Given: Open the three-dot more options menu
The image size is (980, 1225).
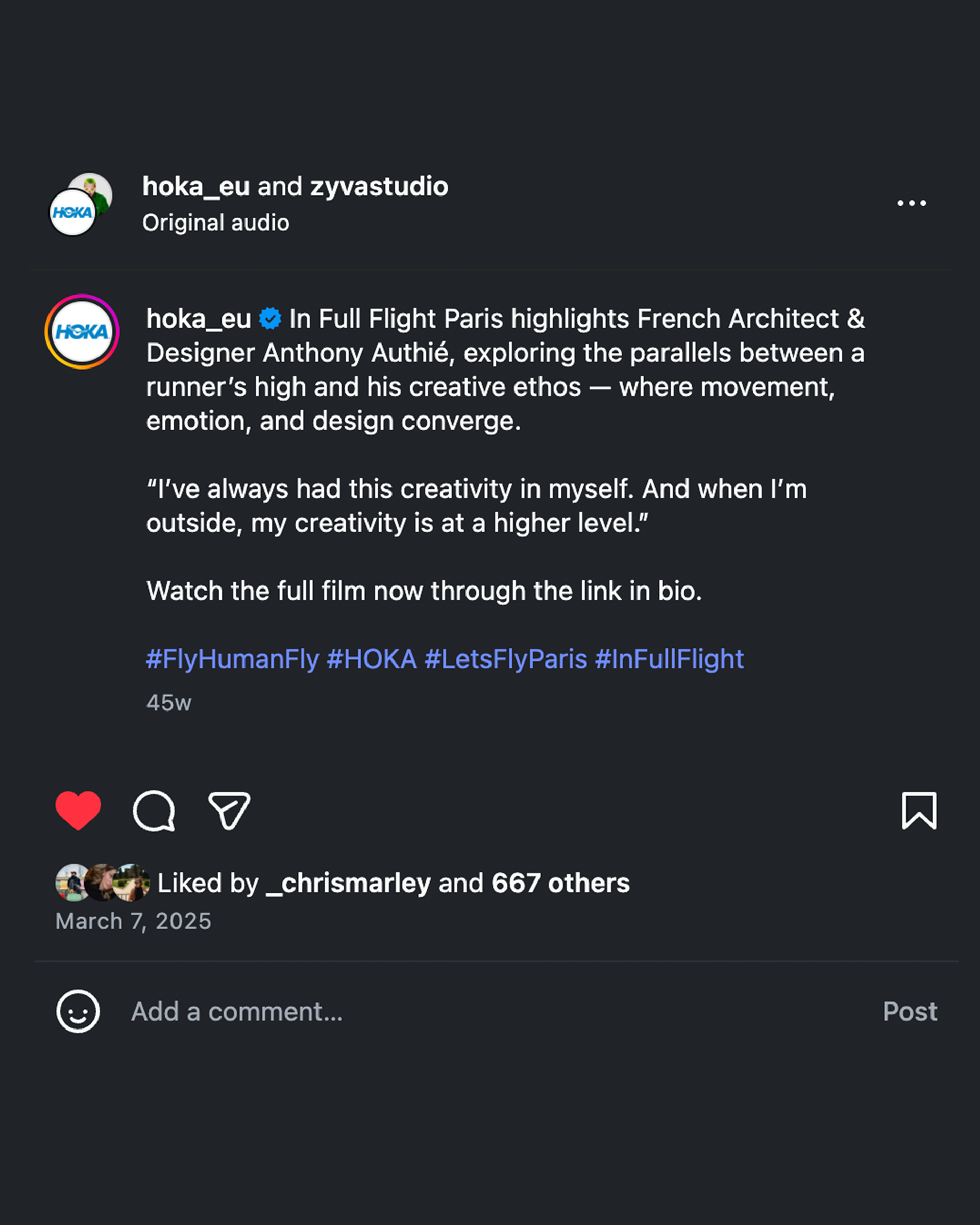Looking at the screenshot, I should (x=911, y=203).
